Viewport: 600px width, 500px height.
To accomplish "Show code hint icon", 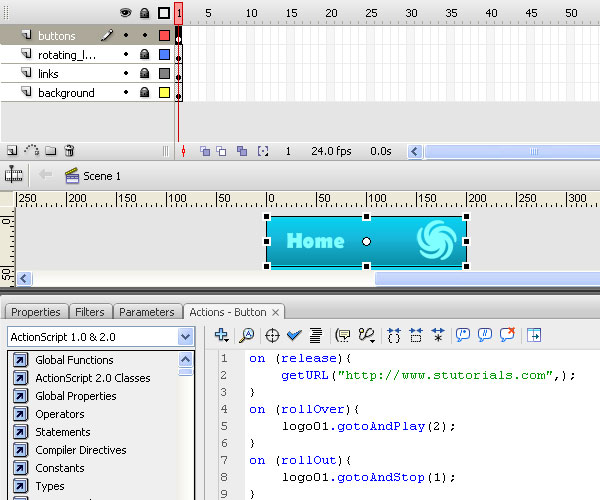I will pos(342,336).
